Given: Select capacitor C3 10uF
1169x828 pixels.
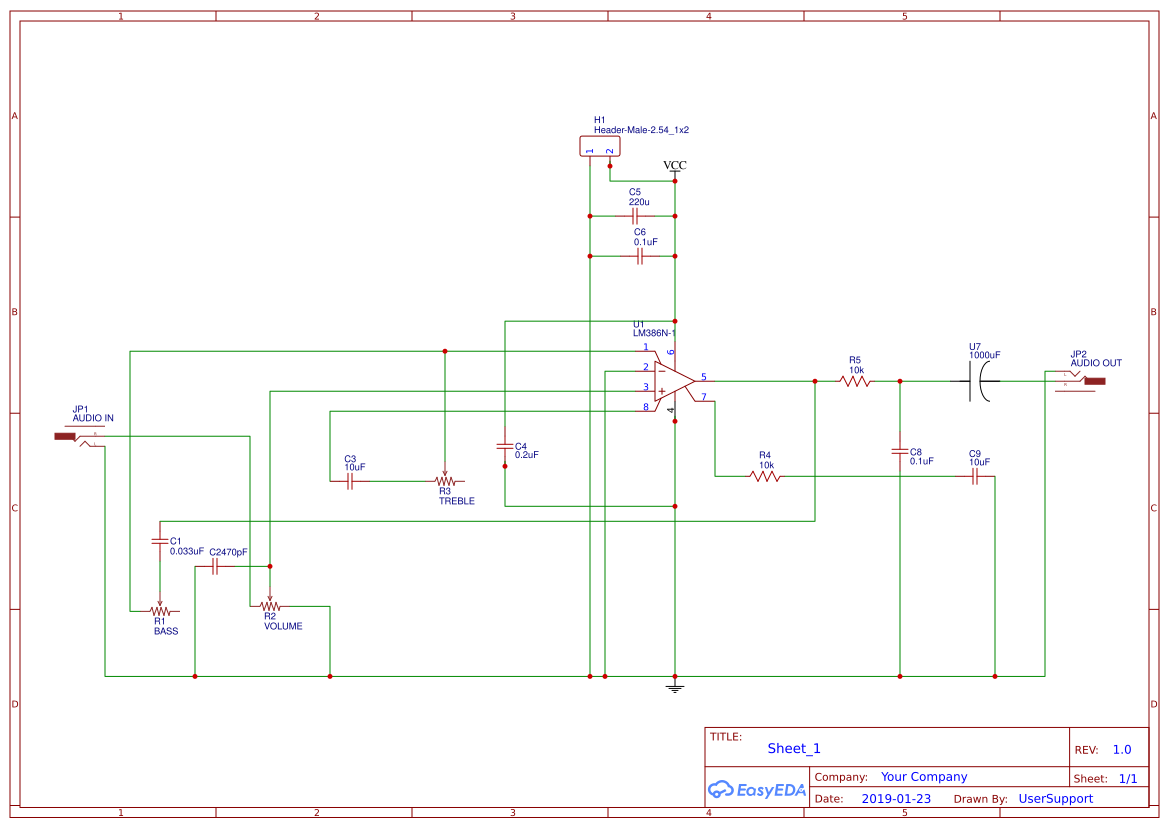Looking at the screenshot, I should pyautogui.click(x=348, y=481).
